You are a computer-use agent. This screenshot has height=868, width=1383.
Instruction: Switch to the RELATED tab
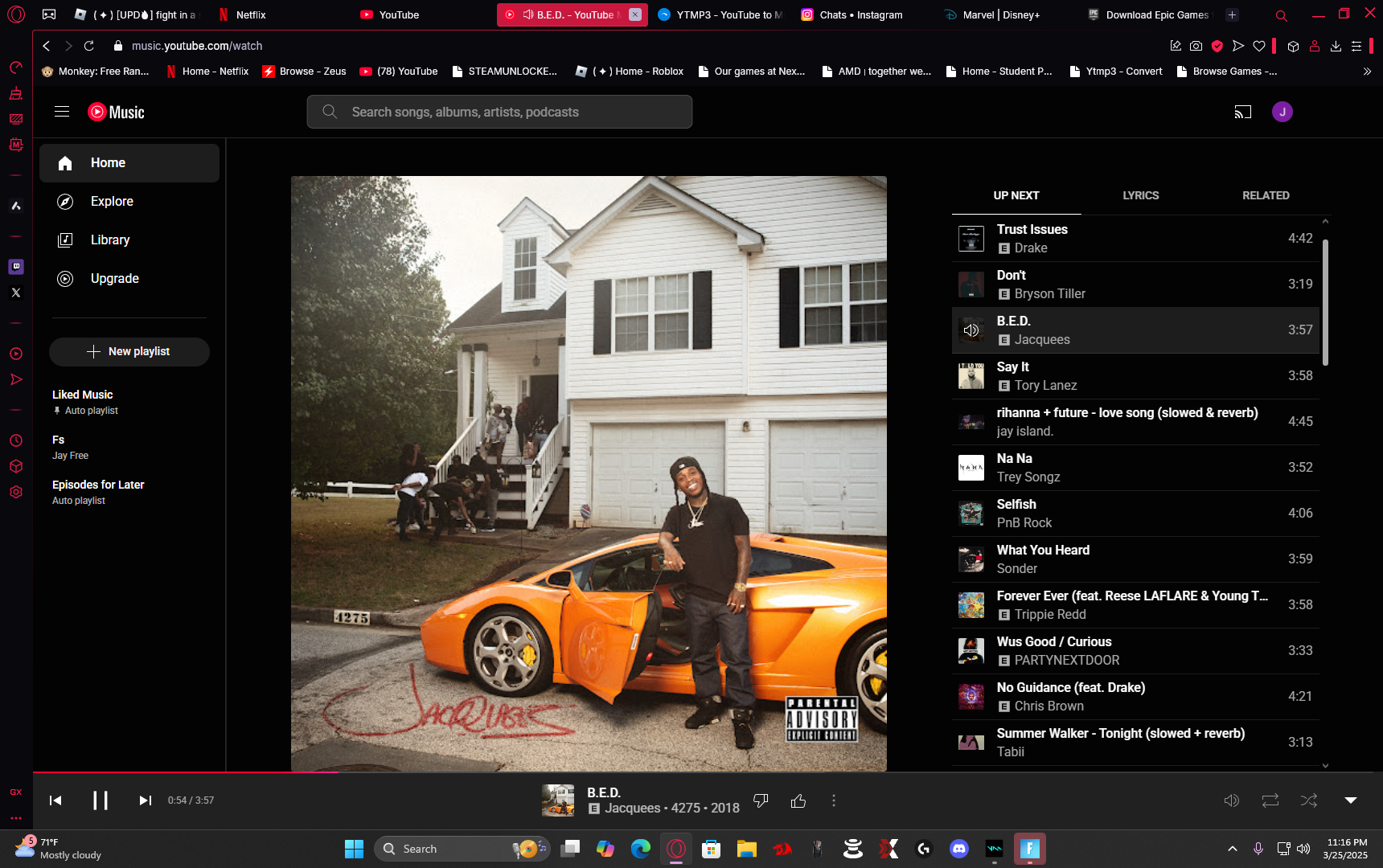(1266, 195)
